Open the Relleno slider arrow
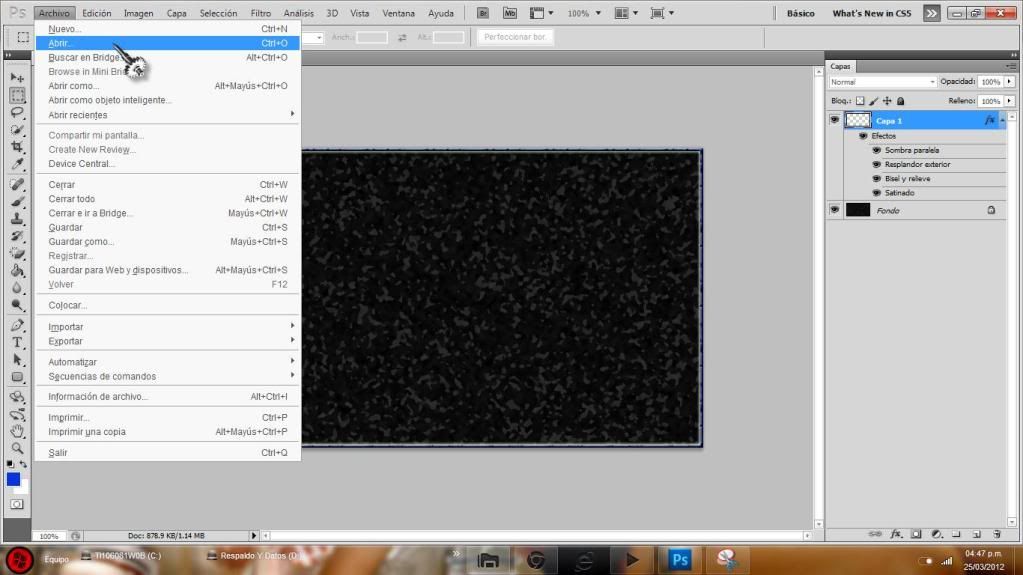The image size is (1023, 575). (1009, 101)
